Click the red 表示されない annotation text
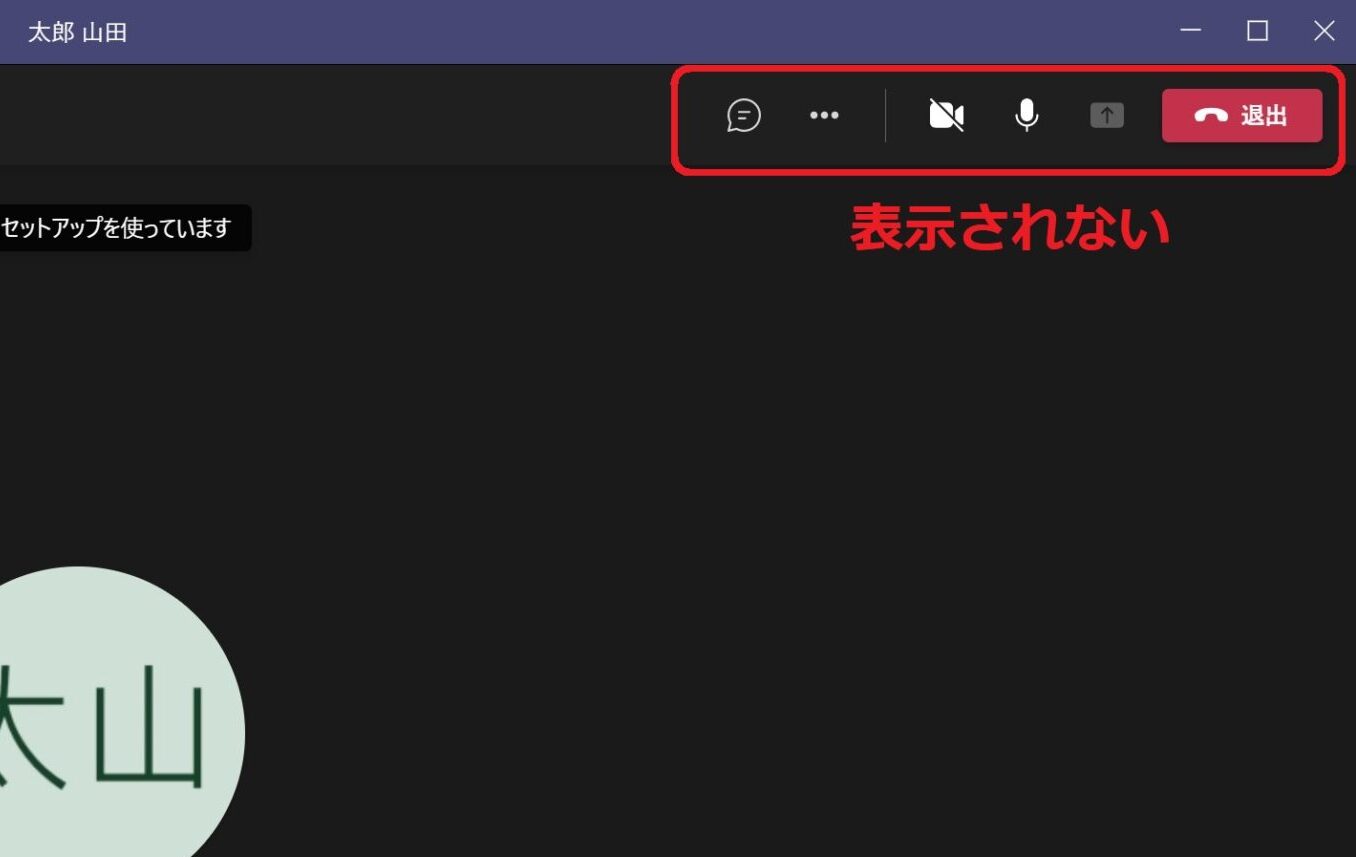 tap(1010, 228)
